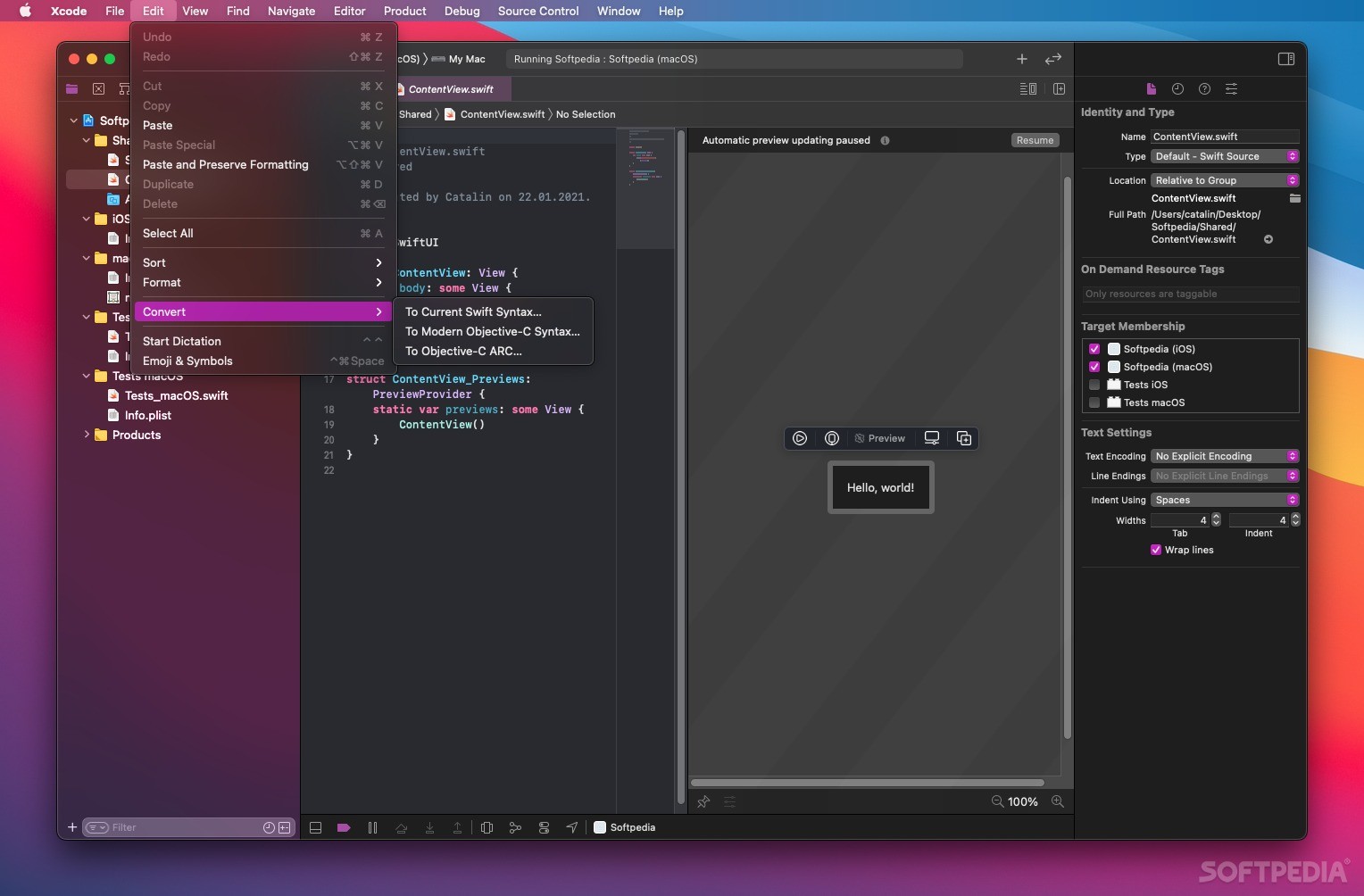Pin the preview canvas

(x=703, y=801)
